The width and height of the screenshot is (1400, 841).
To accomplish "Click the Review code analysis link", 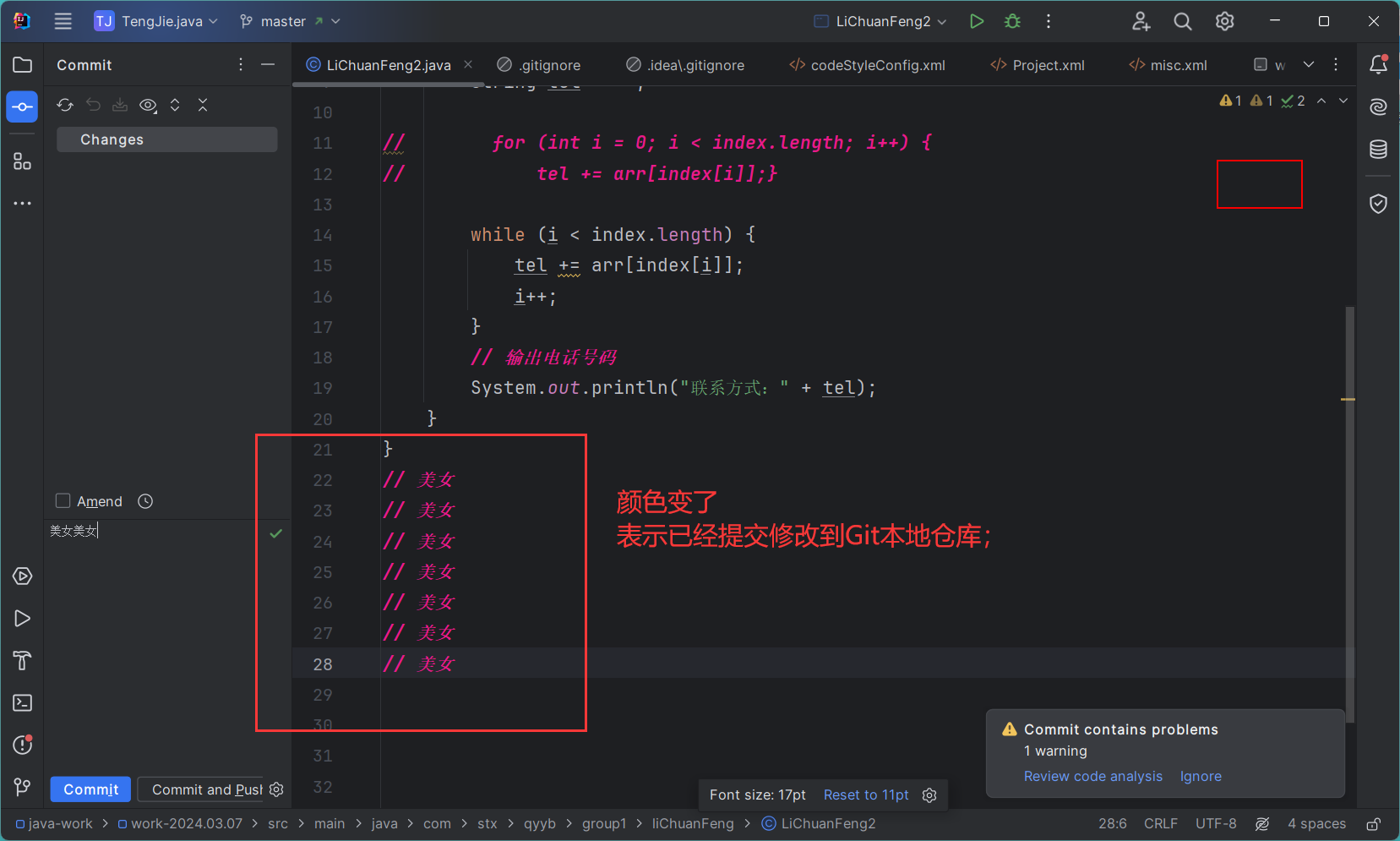I will click(1093, 776).
